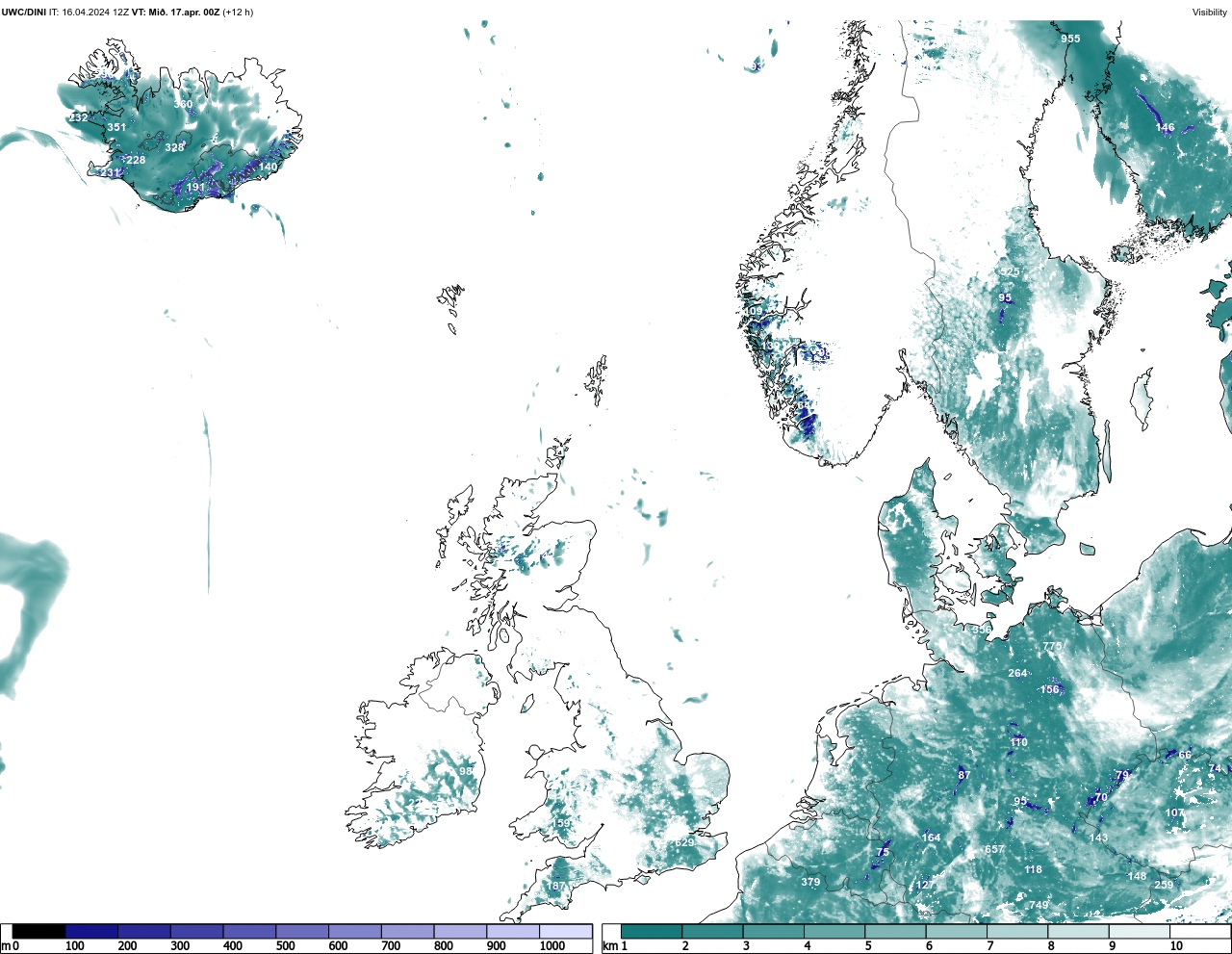Image resolution: width=1232 pixels, height=954 pixels.
Task: Click the '379' value over northern France
Action: [810, 883]
